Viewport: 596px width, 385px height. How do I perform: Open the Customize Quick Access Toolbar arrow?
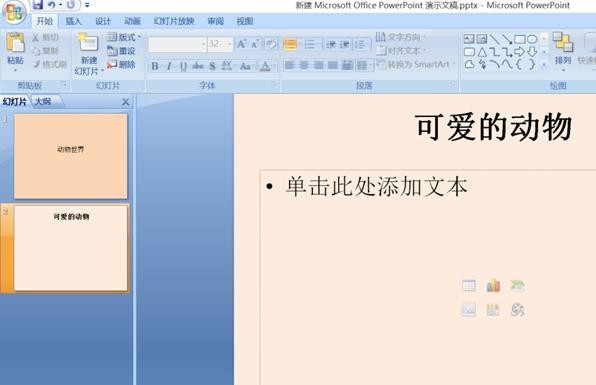click(x=87, y=5)
